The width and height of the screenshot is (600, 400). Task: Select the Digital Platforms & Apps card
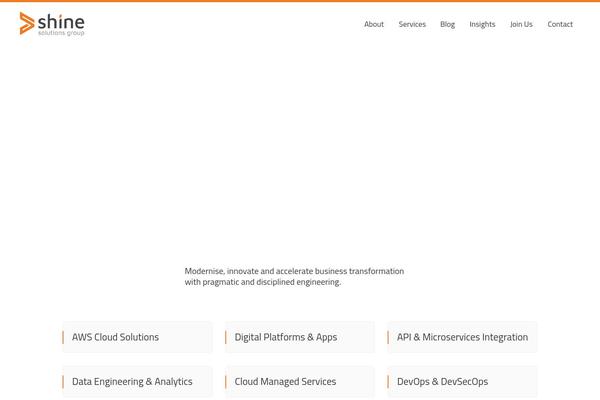[299, 337]
